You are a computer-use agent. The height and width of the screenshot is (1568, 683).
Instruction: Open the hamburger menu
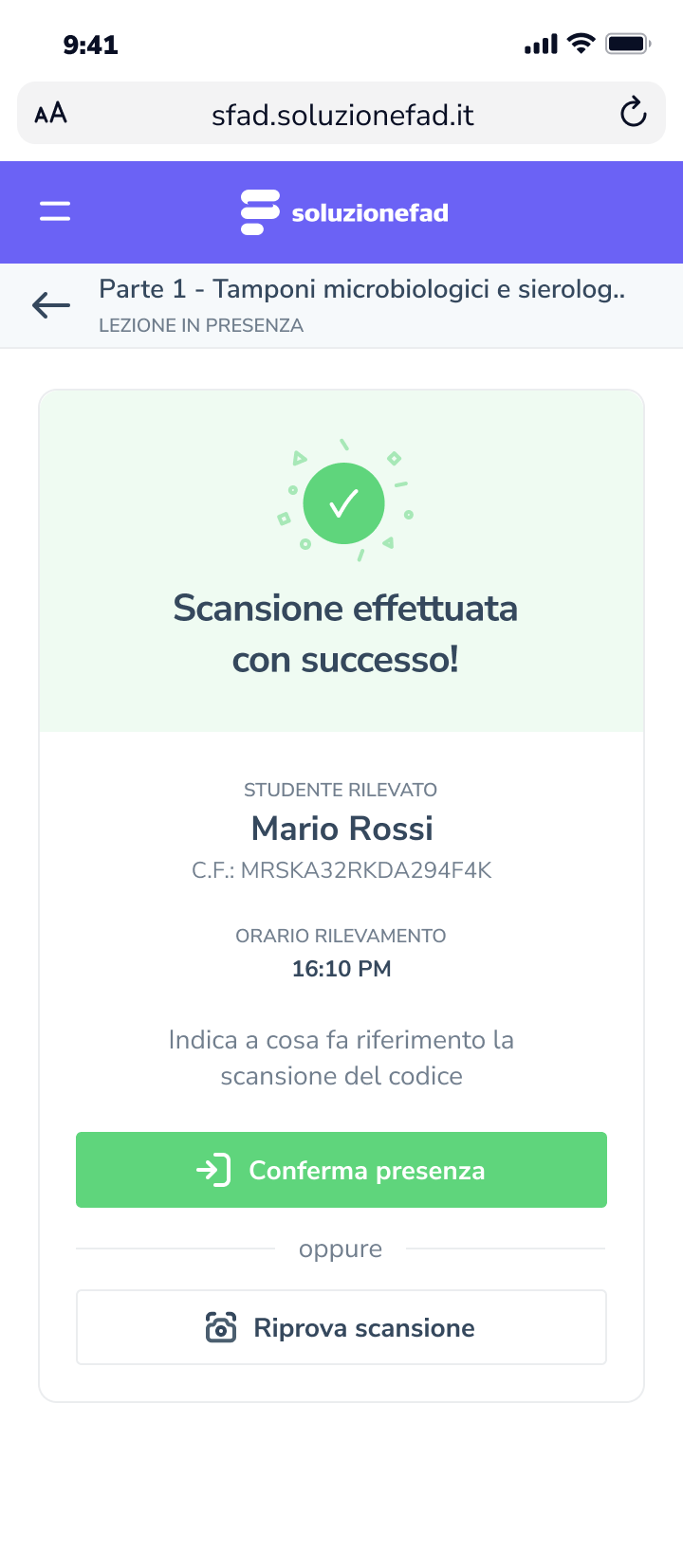pyautogui.click(x=55, y=211)
